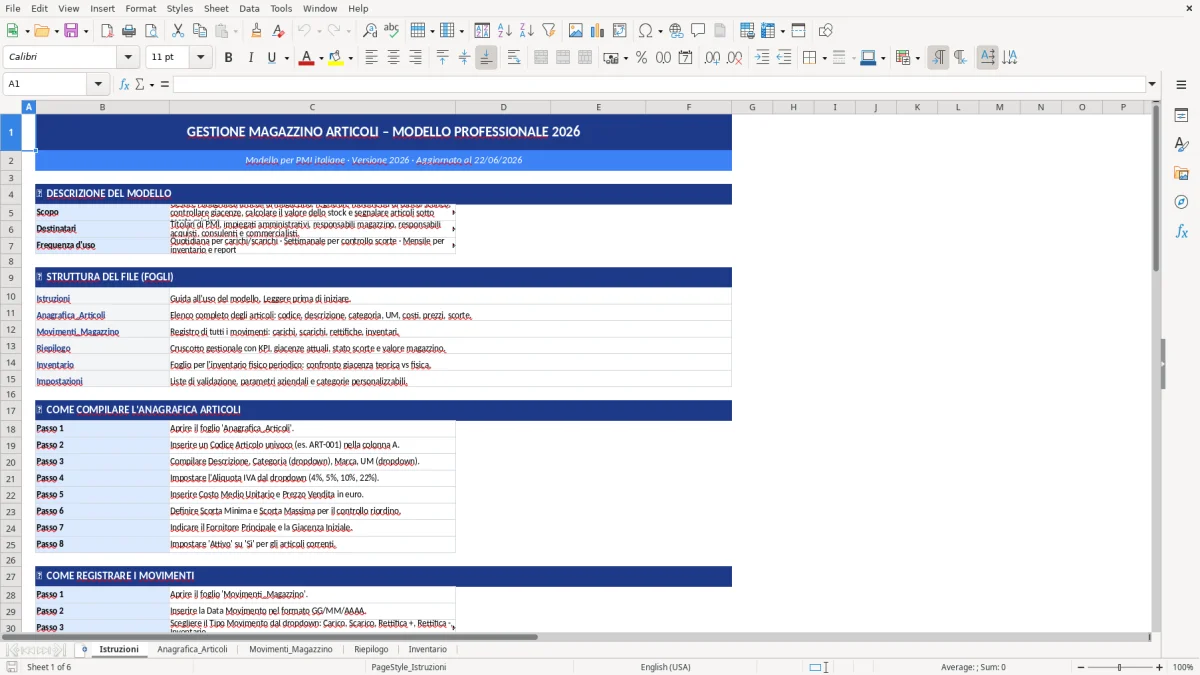Screen dimensions: 1200x675
Task: Set center horizontally alignment
Action: click(393, 58)
